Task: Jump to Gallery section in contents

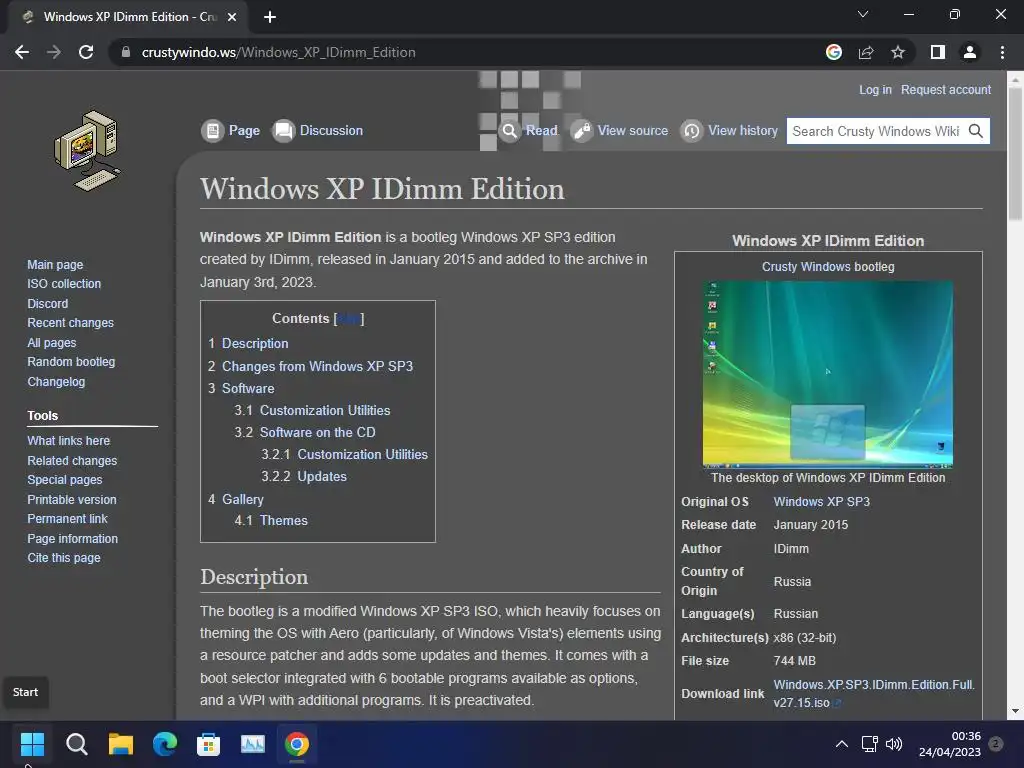Action: click(242, 500)
